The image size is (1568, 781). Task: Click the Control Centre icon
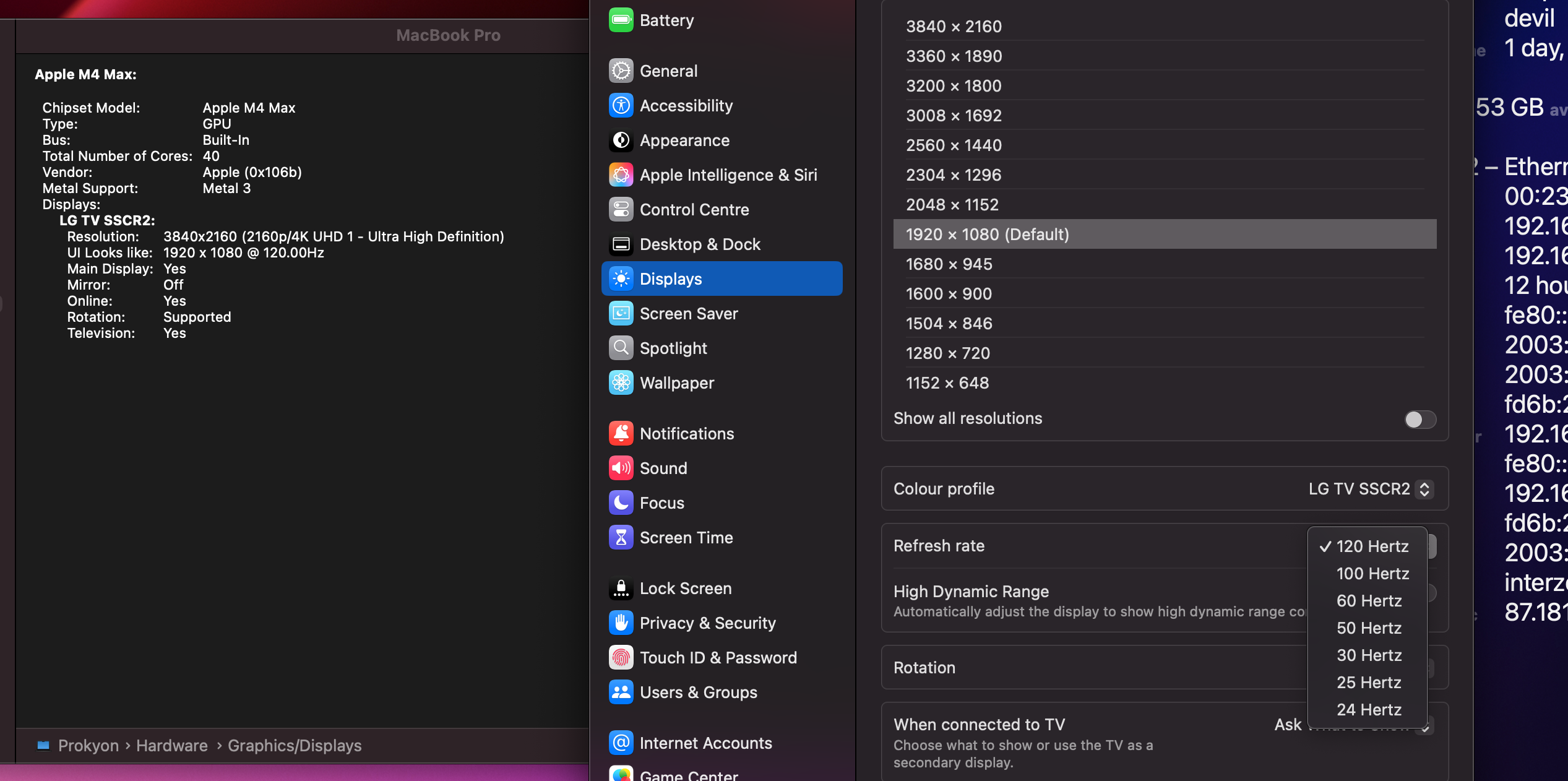[621, 209]
